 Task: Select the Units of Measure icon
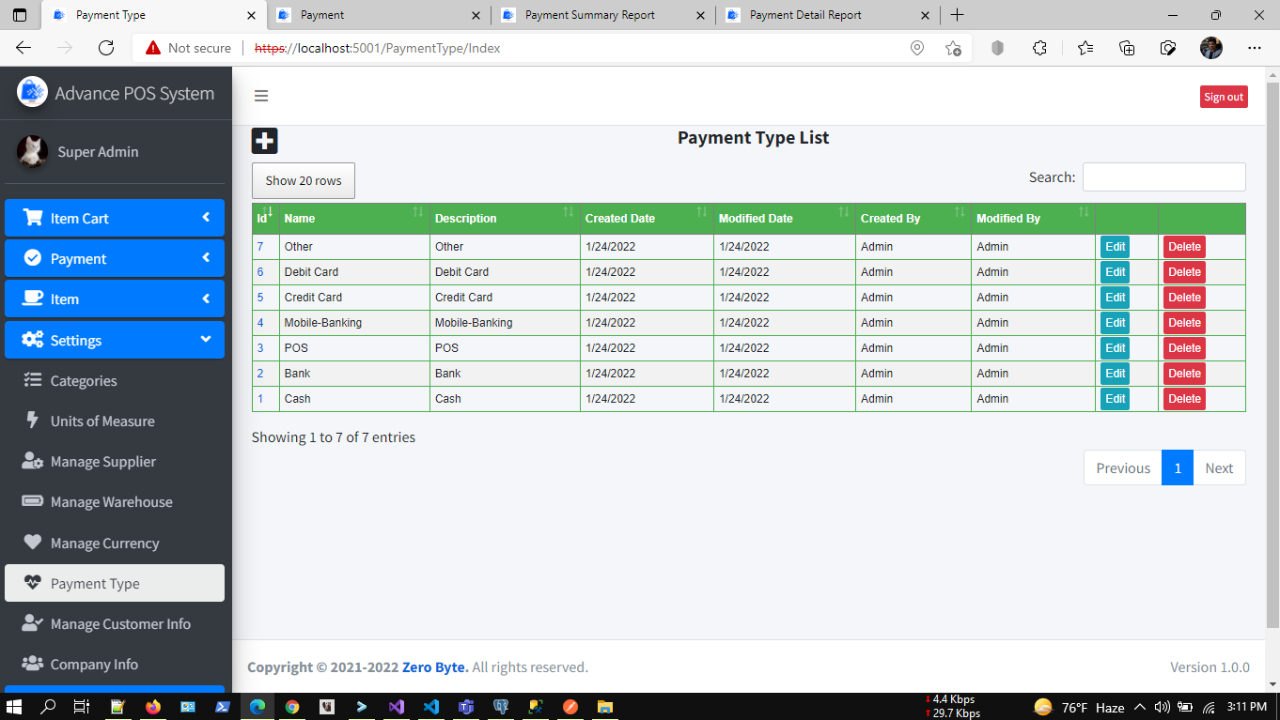point(31,421)
